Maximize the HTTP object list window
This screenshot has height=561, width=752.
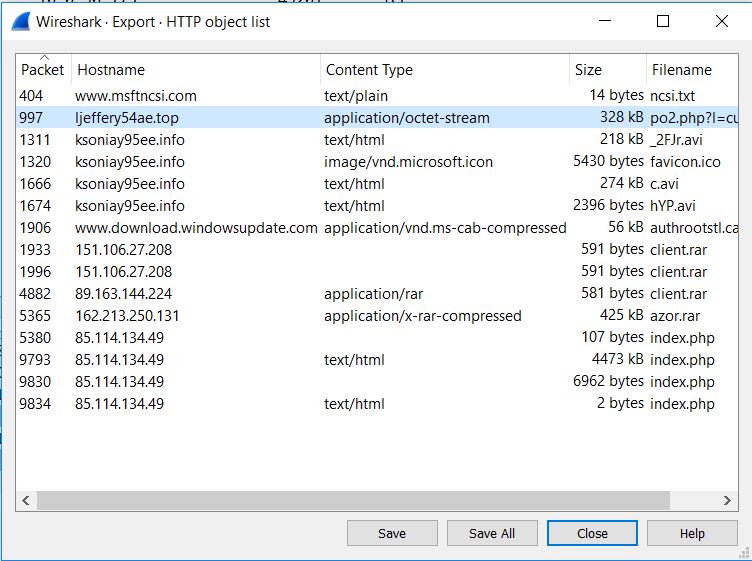(663, 21)
